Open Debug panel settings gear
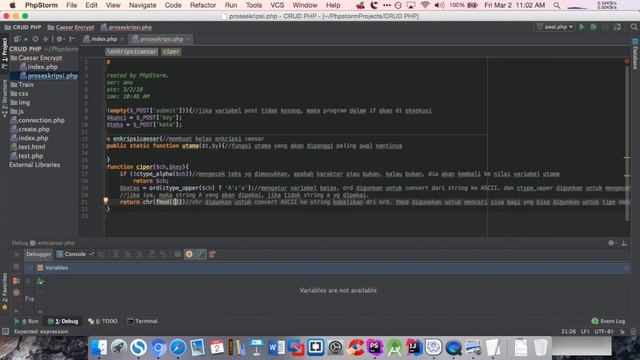The image size is (640, 360). point(611,243)
